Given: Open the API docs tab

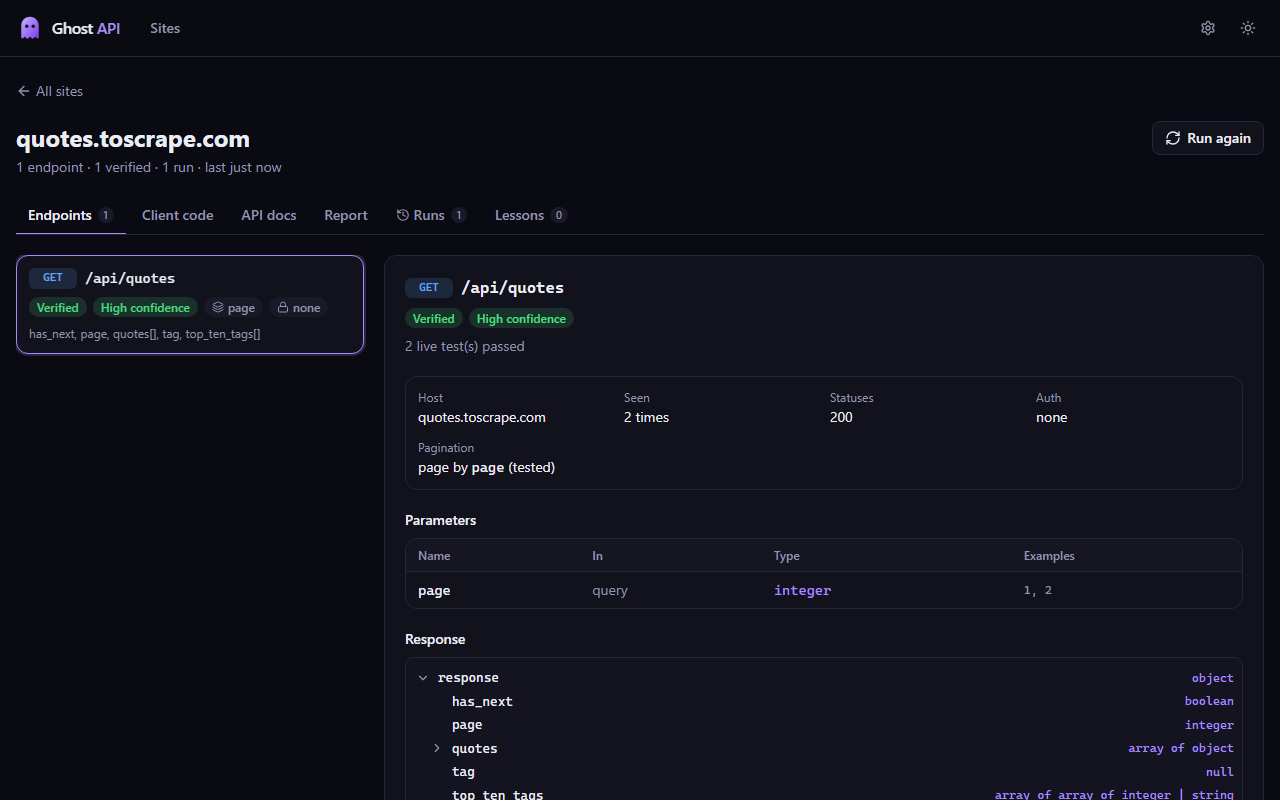Looking at the screenshot, I should point(269,215).
